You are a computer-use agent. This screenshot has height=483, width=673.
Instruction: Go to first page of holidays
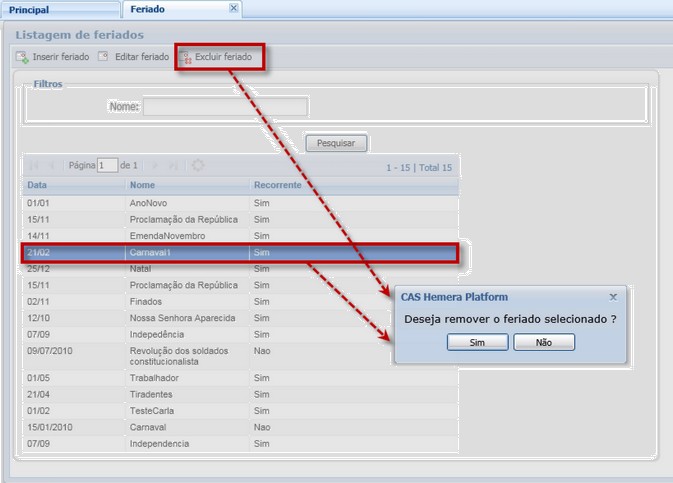[33, 165]
